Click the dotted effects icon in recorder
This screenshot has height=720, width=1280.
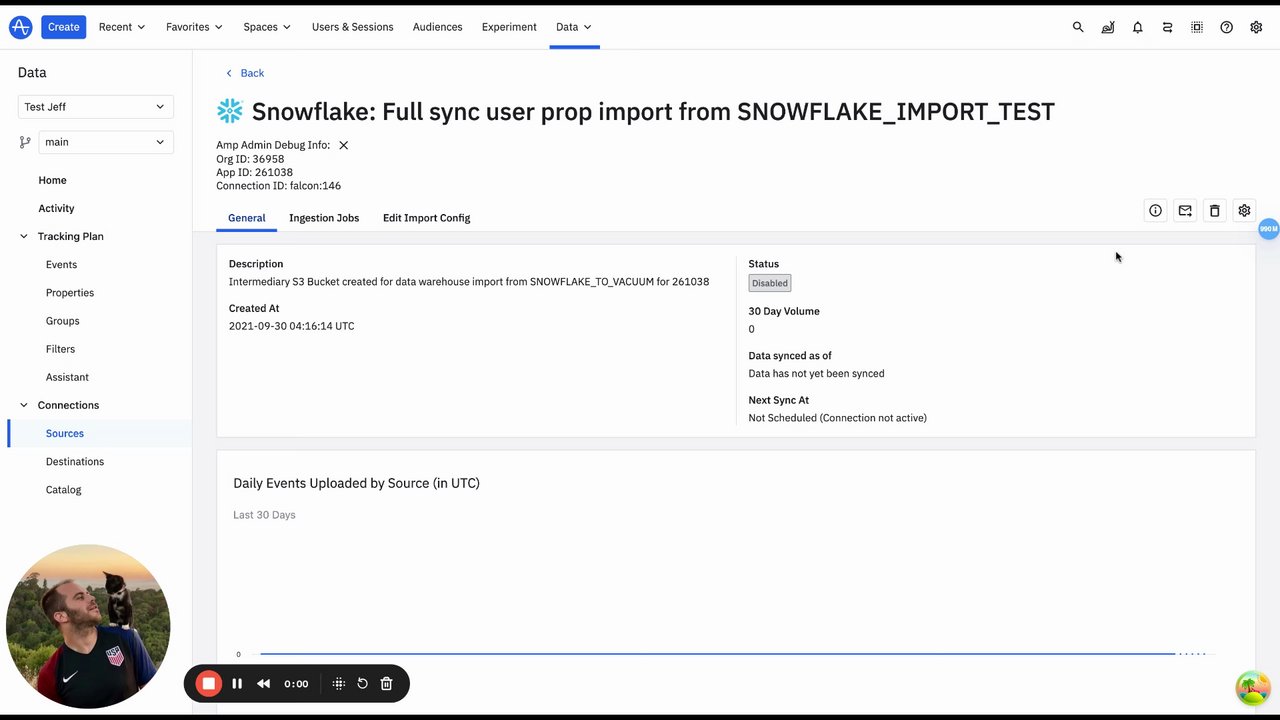pos(338,684)
